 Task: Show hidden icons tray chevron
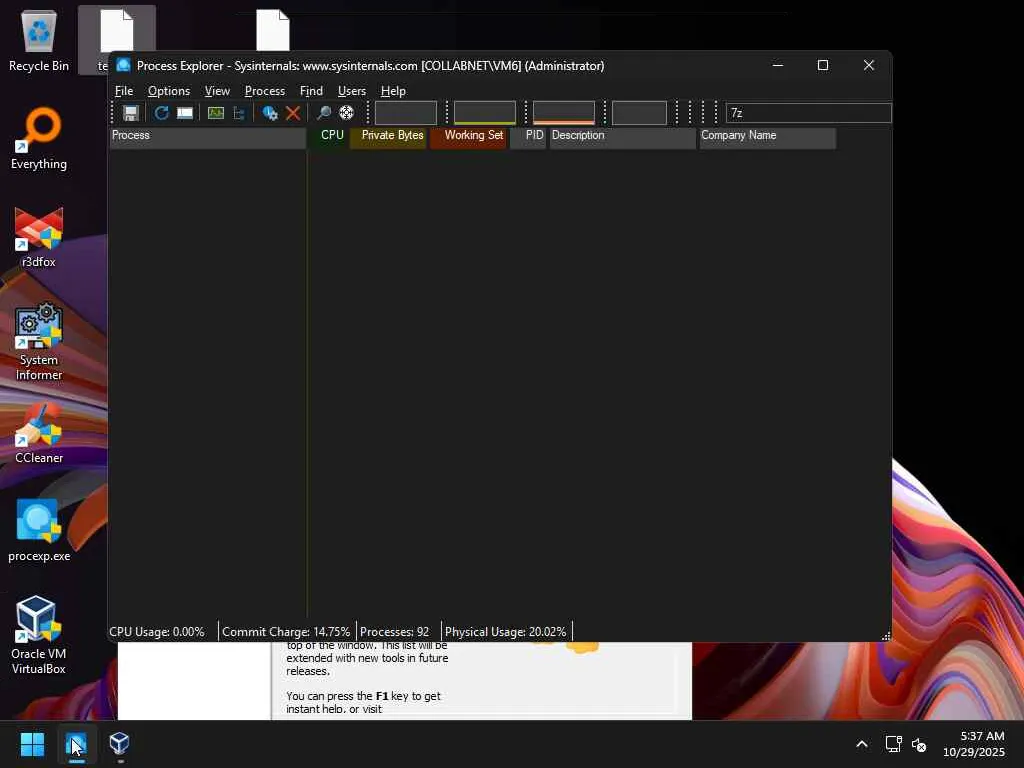862,744
